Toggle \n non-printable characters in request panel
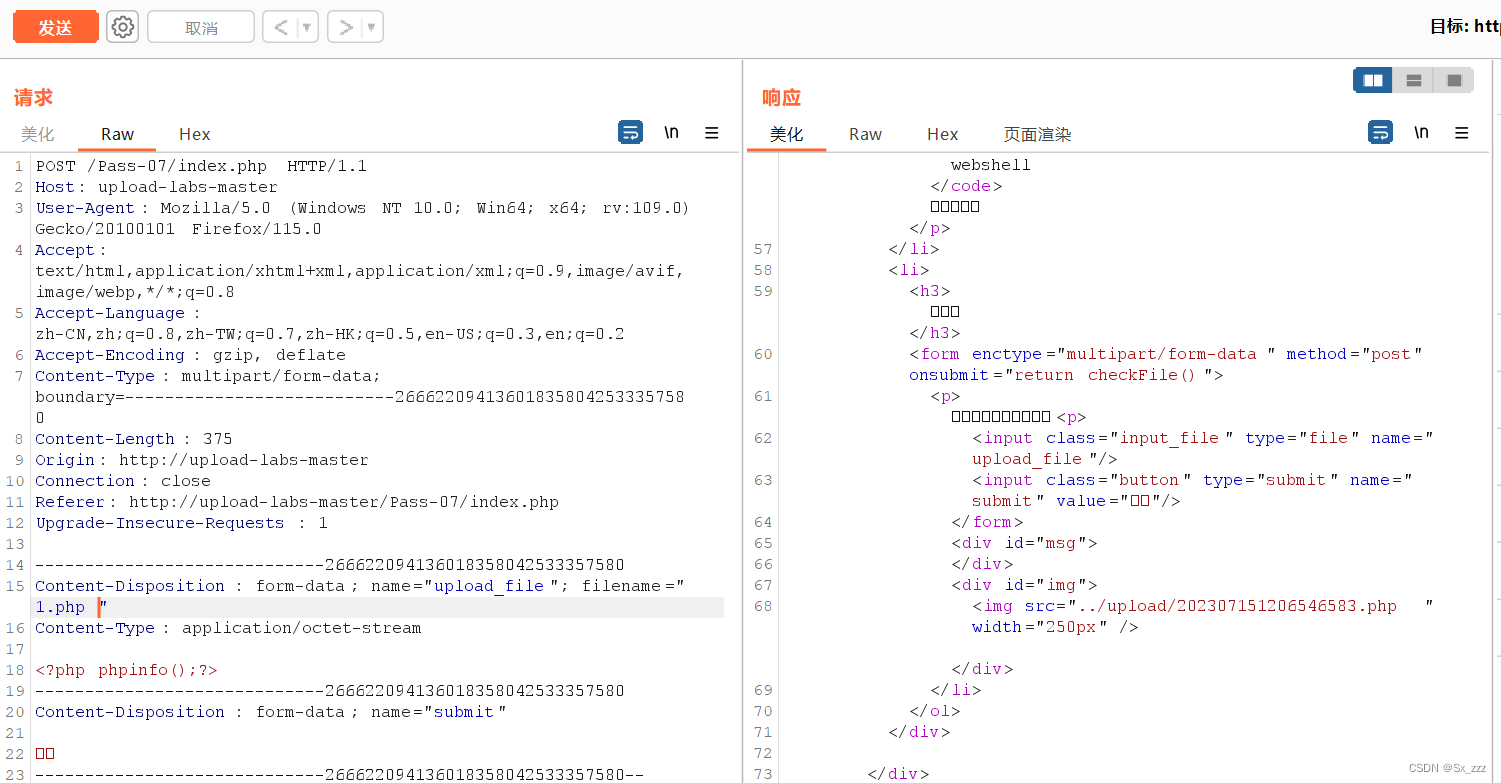 (672, 132)
